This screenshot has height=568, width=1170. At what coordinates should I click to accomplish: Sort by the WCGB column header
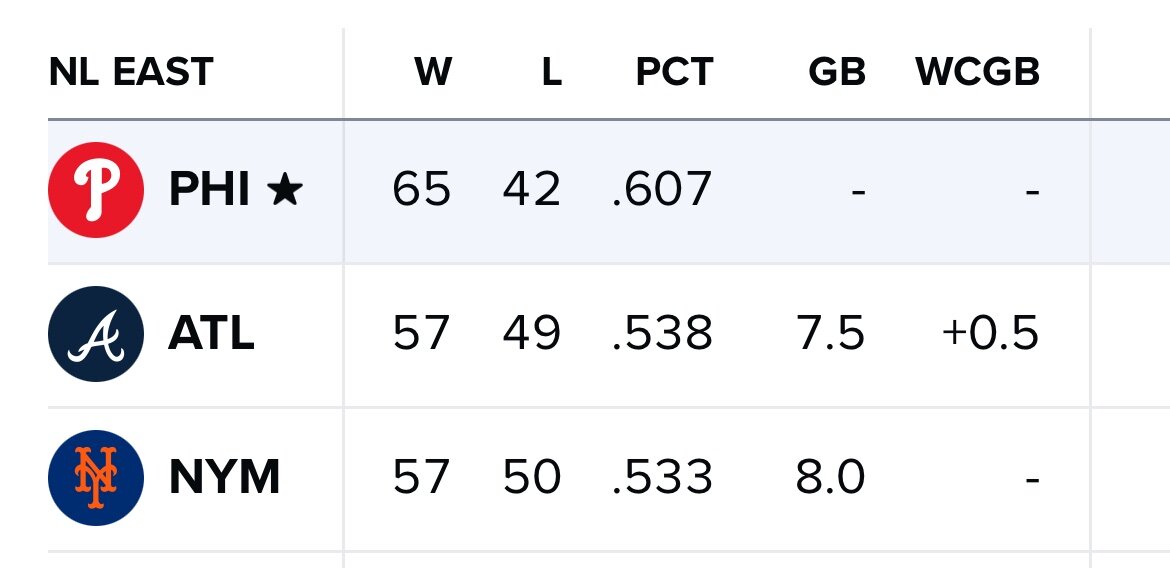[x=977, y=72]
